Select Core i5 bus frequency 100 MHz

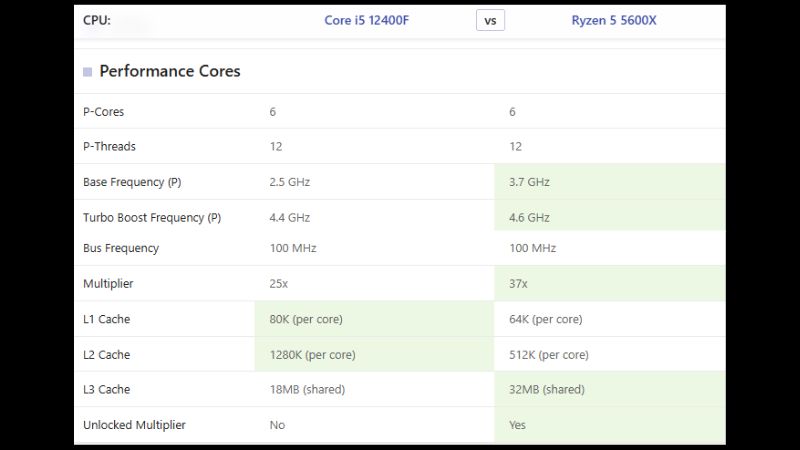pyautogui.click(x=293, y=248)
